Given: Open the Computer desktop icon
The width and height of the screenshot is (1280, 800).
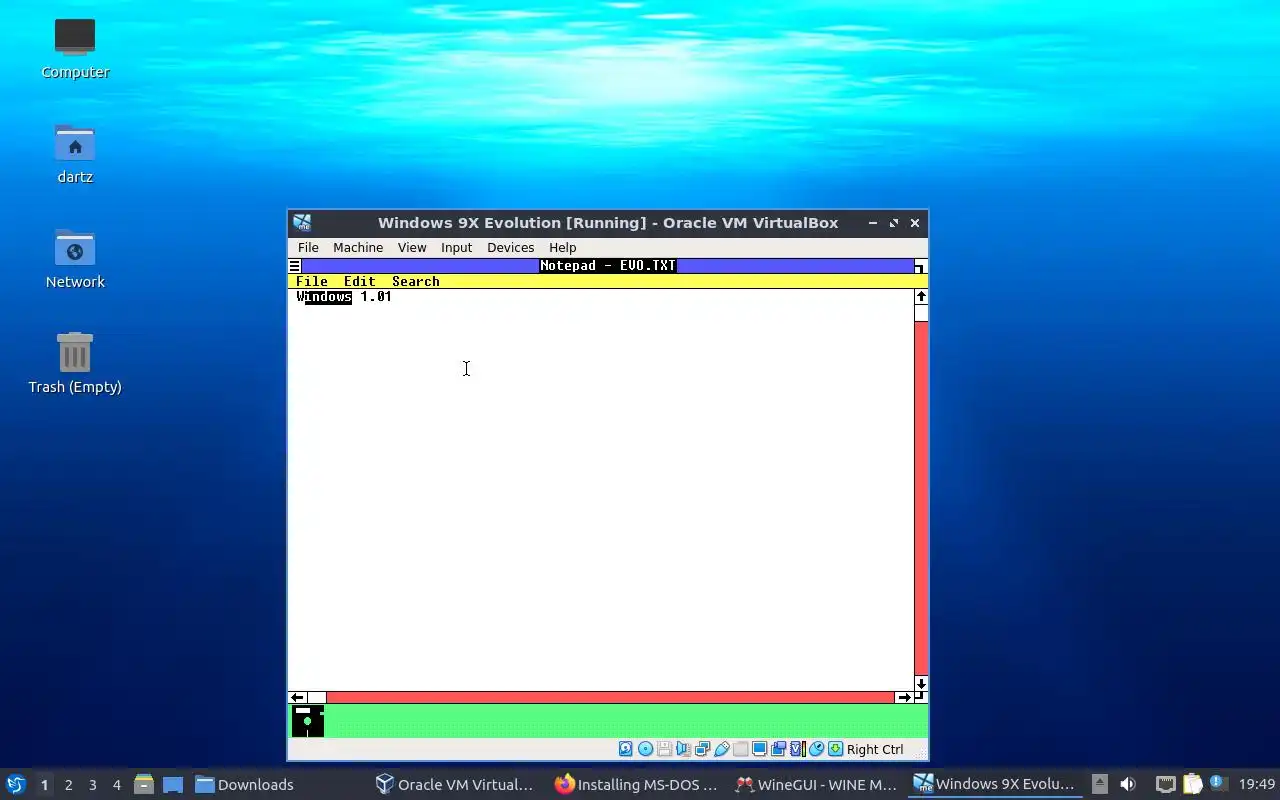Looking at the screenshot, I should (x=75, y=48).
